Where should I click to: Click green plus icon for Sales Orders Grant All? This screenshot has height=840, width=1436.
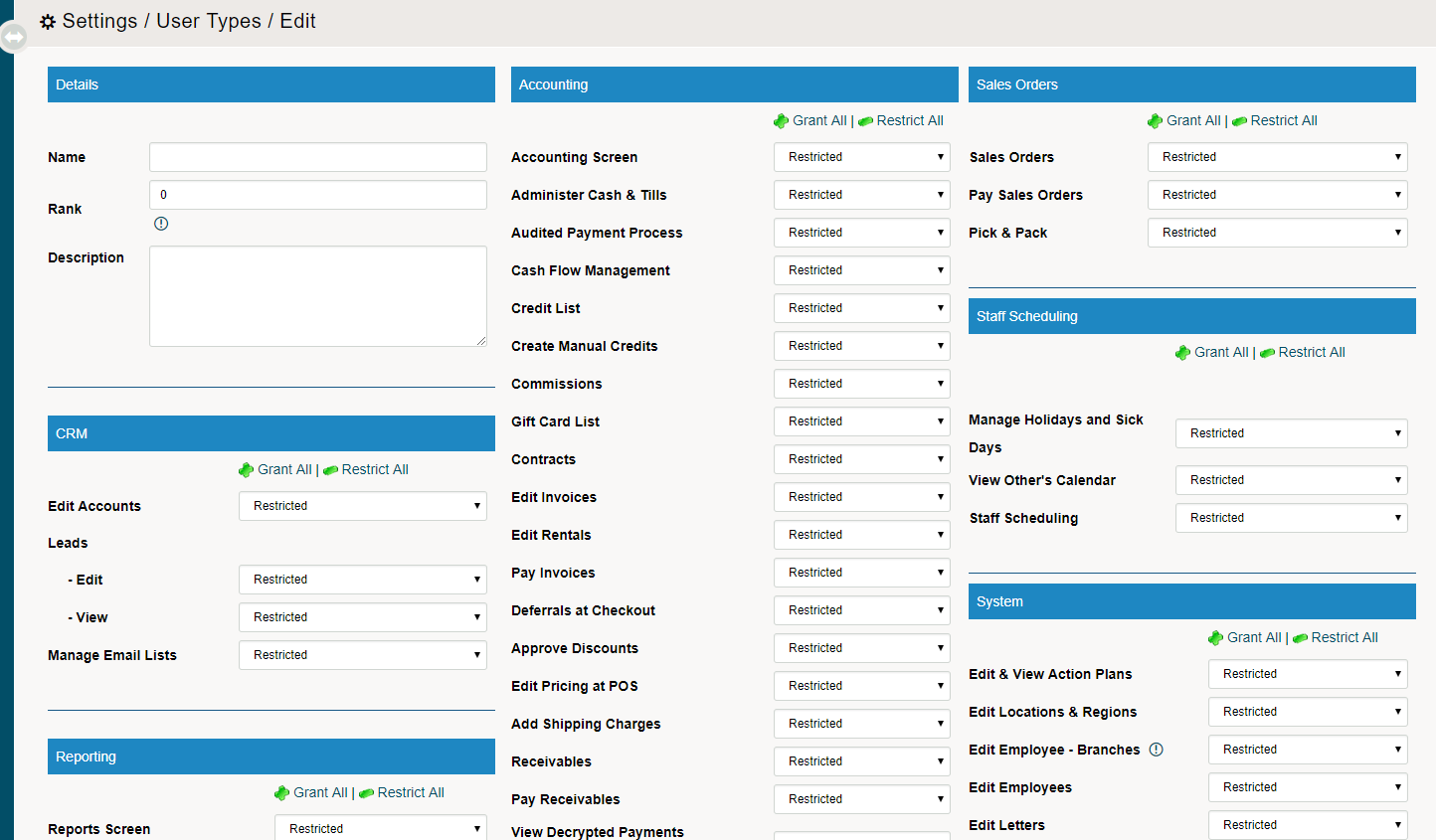pyautogui.click(x=1155, y=121)
